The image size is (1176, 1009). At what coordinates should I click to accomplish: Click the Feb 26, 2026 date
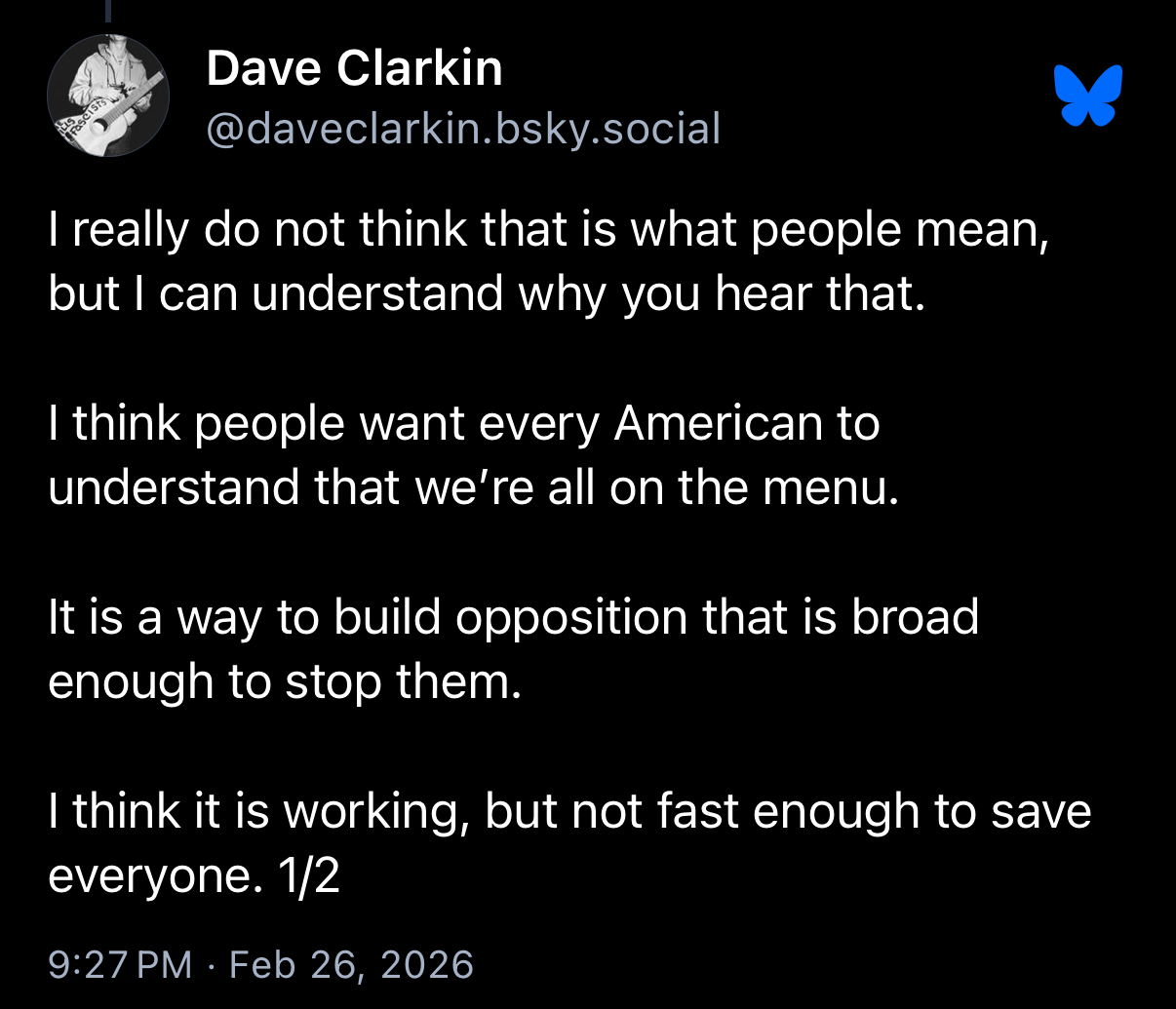pos(351,964)
